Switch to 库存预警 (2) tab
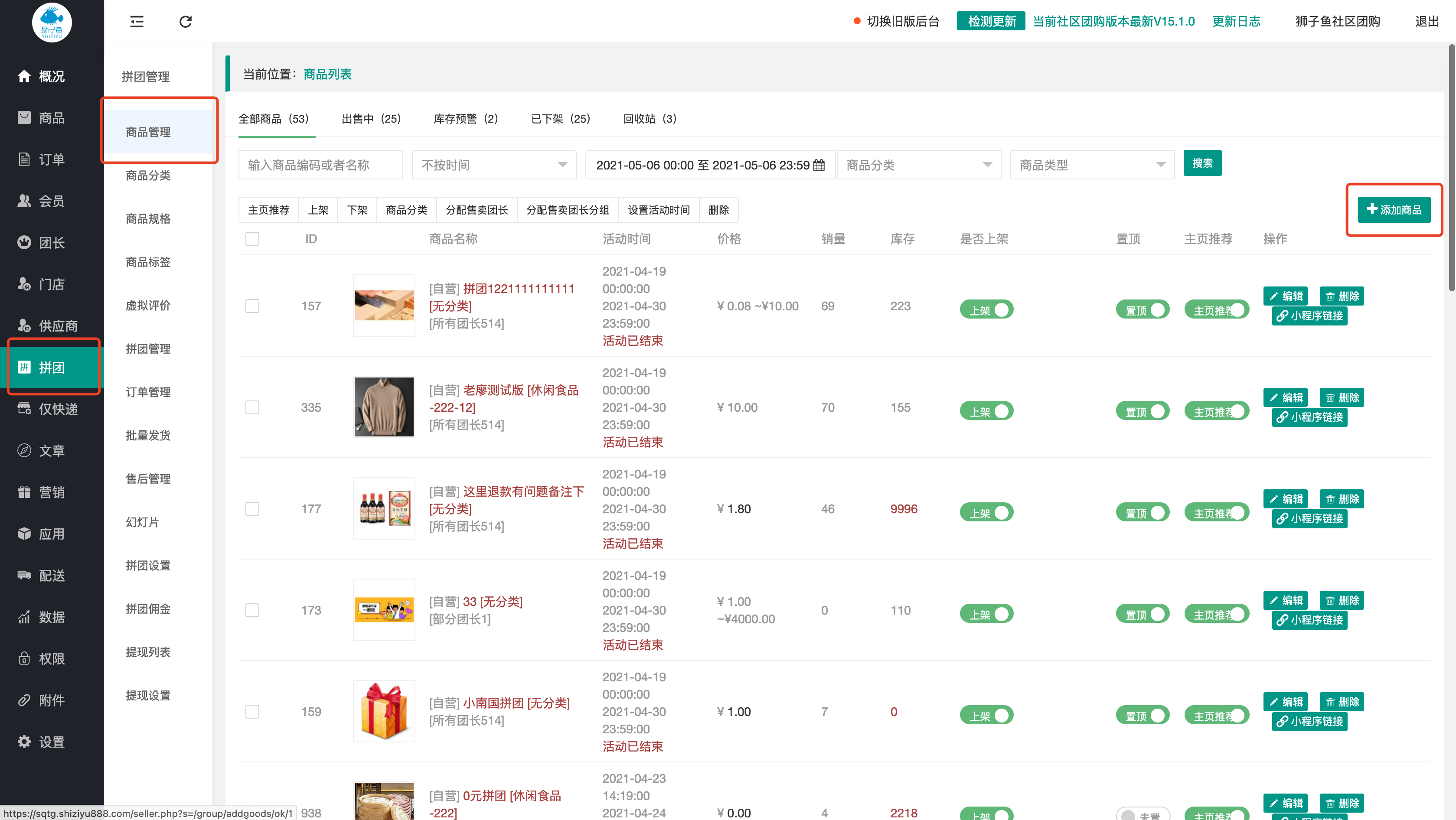 466,119
